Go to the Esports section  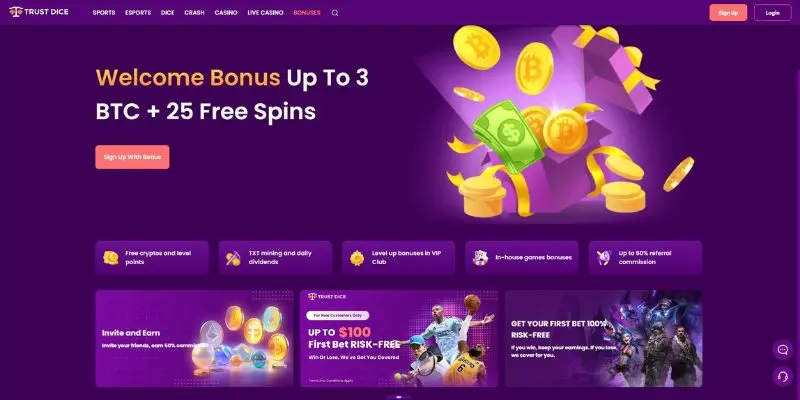[138, 13]
